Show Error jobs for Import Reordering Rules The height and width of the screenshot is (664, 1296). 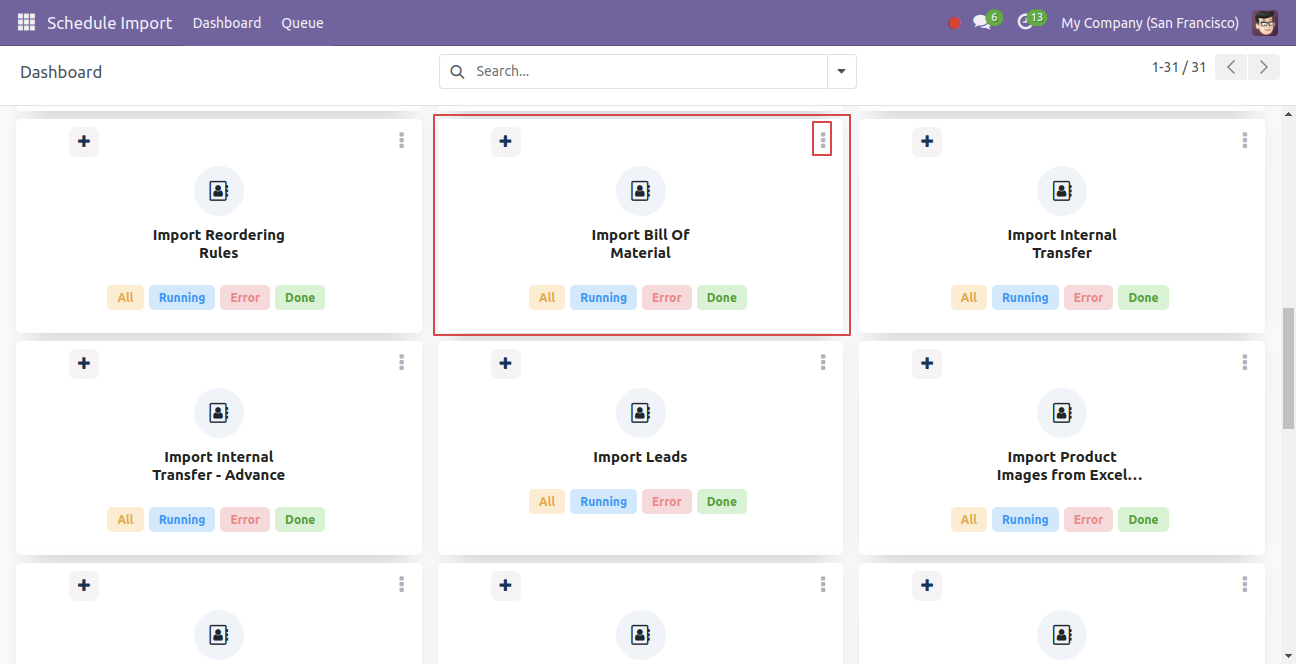(x=245, y=298)
